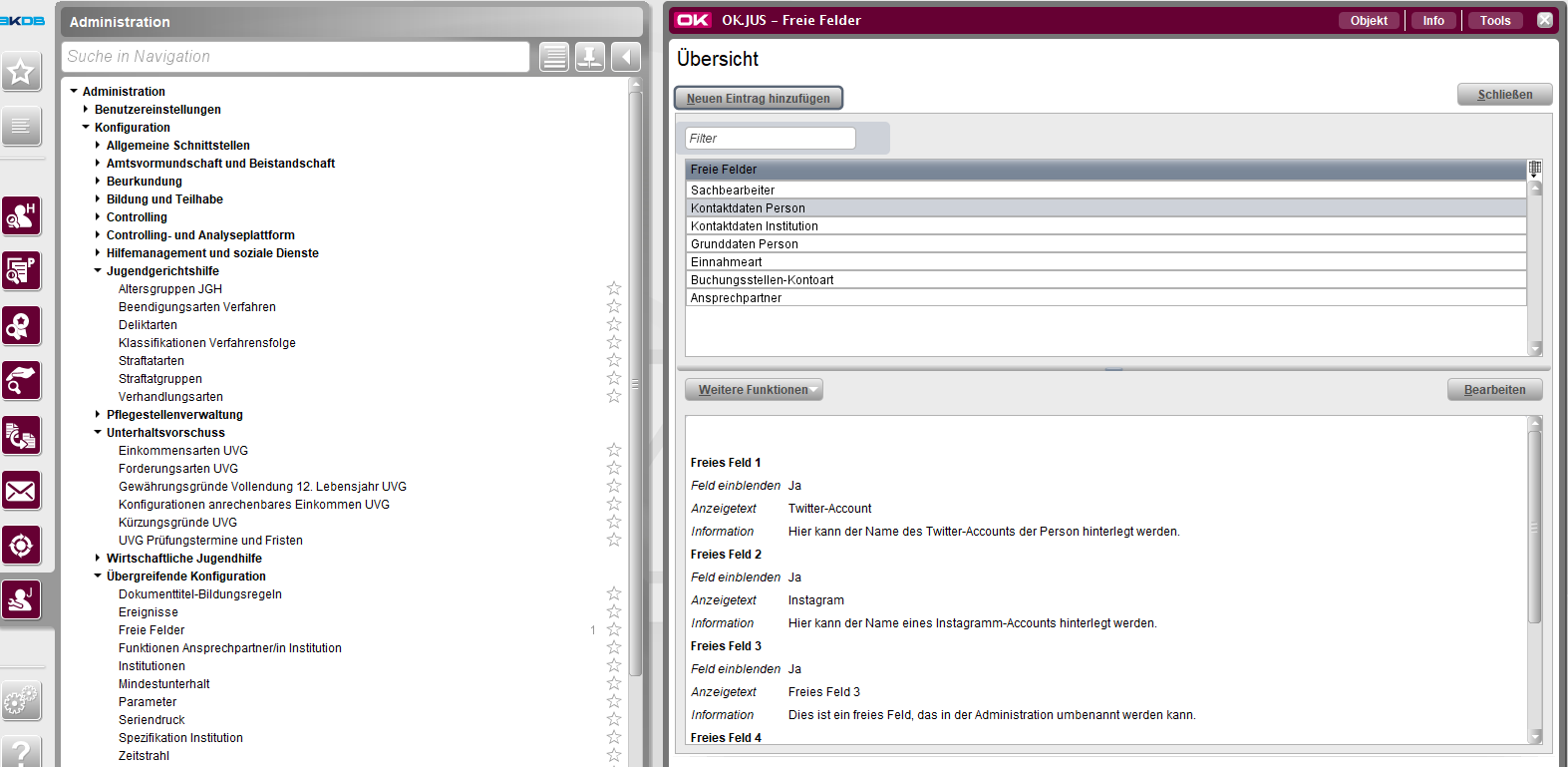Click the envelope mail icon in sidebar
The width and height of the screenshot is (1568, 767).
(x=21, y=491)
